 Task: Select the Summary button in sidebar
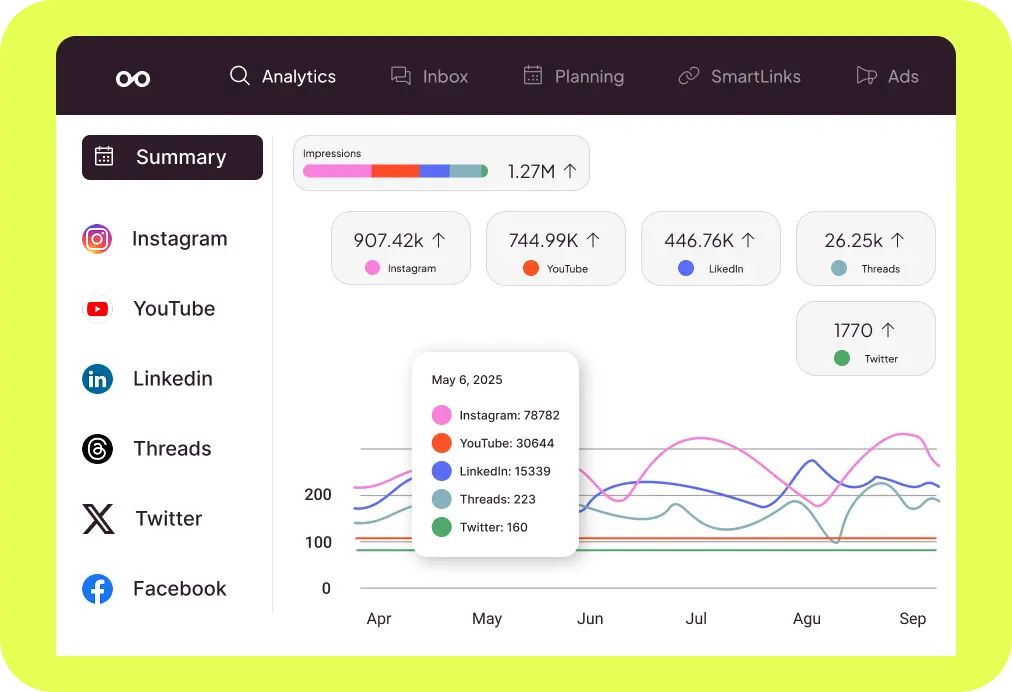(x=172, y=157)
